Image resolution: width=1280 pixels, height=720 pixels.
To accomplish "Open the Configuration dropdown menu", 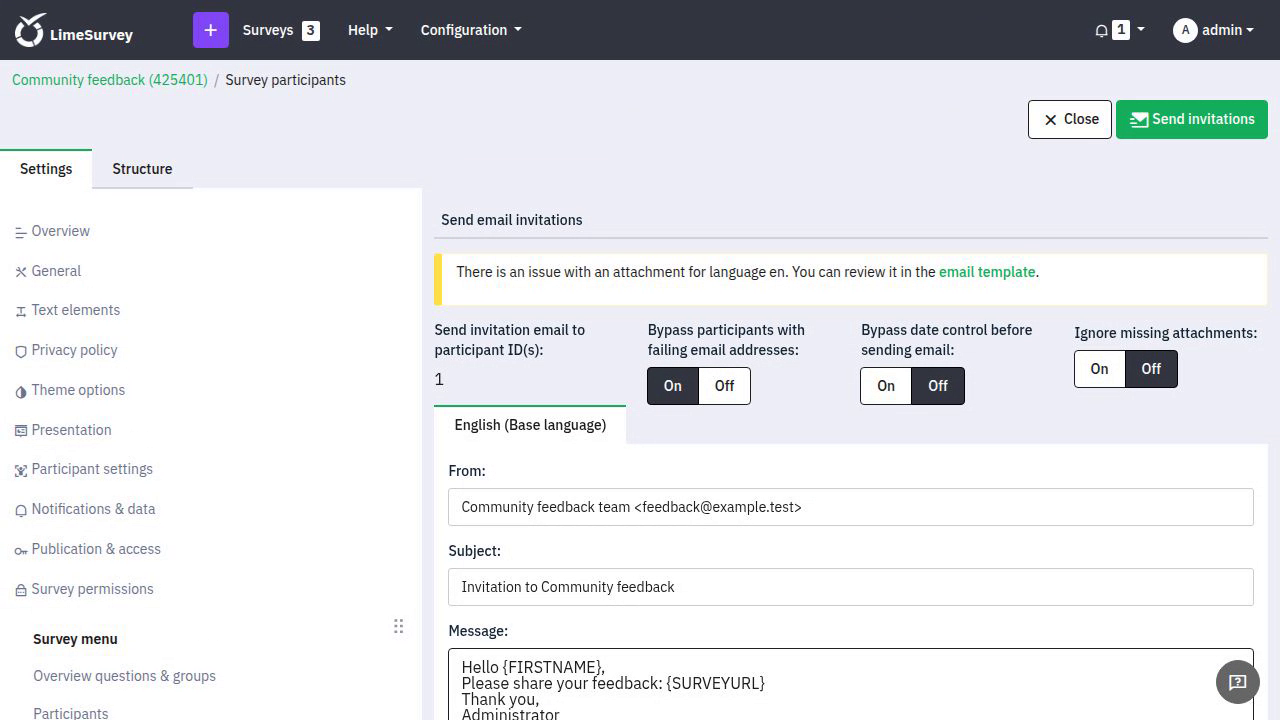I will point(471,30).
